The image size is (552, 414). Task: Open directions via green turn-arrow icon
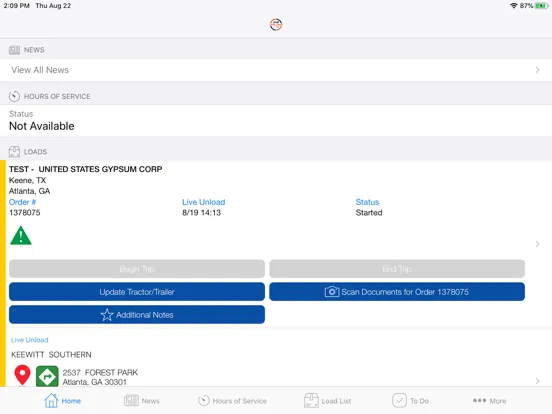47,376
